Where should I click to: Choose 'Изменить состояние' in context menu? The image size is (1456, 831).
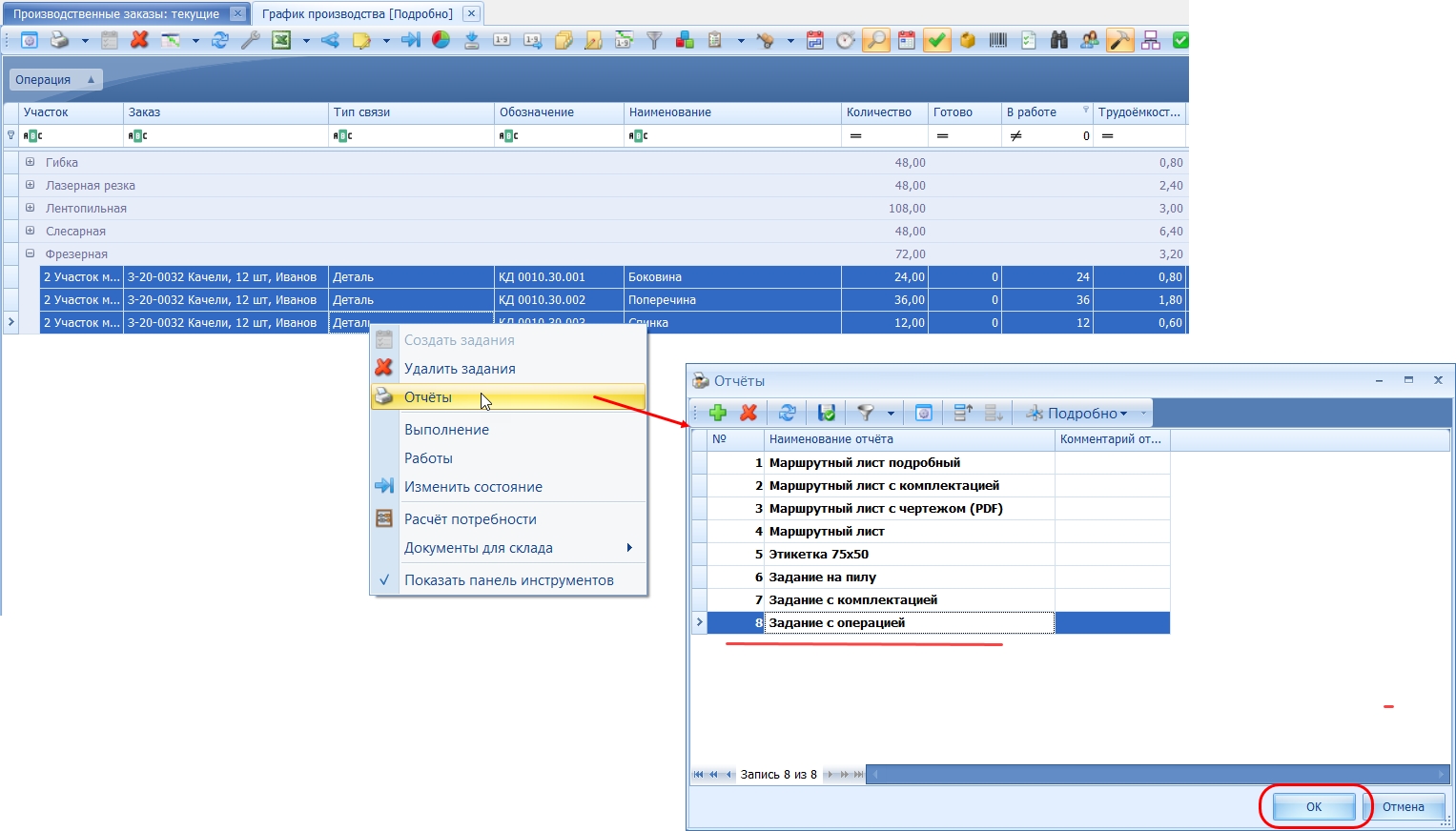[x=508, y=486]
